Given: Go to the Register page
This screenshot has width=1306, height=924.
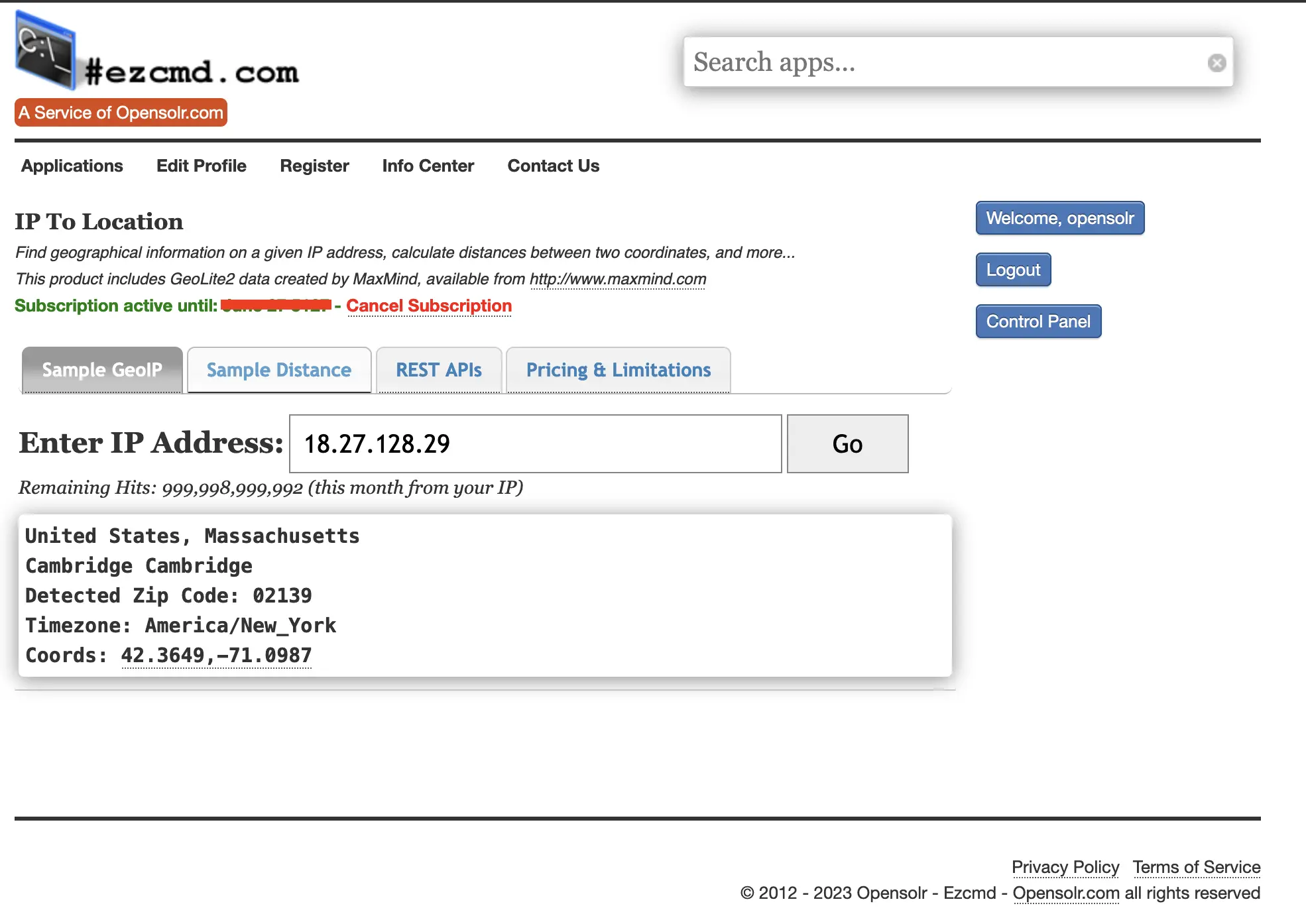Looking at the screenshot, I should pyautogui.click(x=314, y=166).
